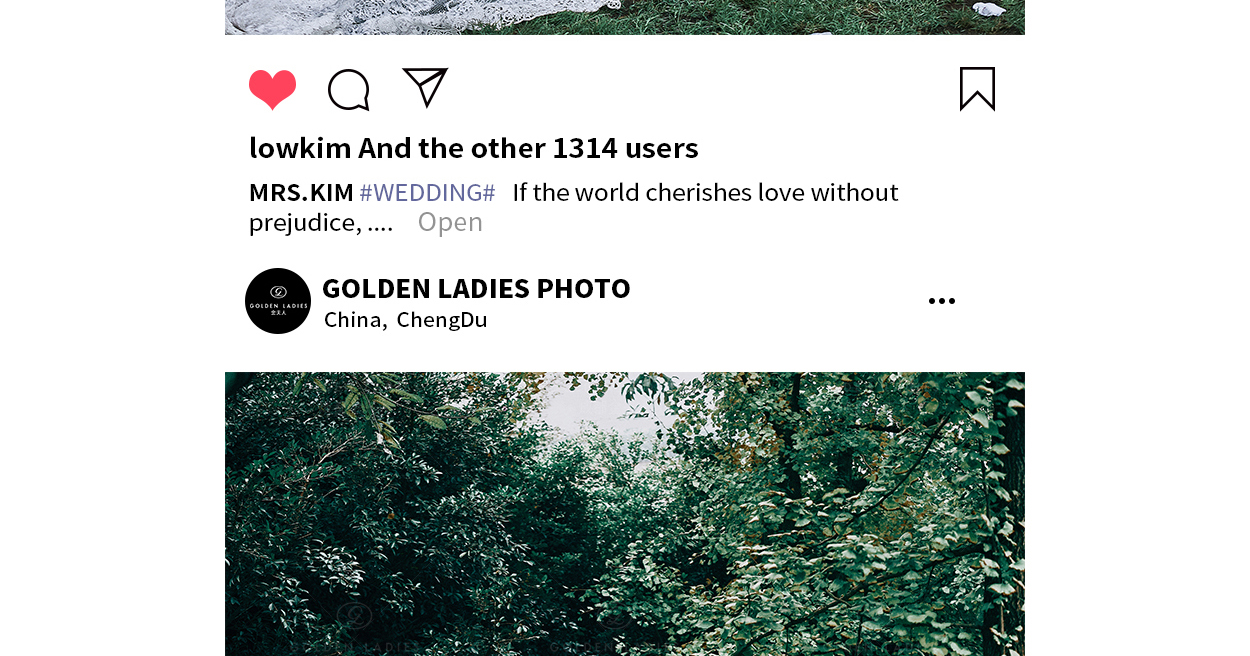Image resolution: width=1250 pixels, height=656 pixels.
Task: Open the GOLDEN LADIES PHOTO profile name
Action: pos(476,288)
